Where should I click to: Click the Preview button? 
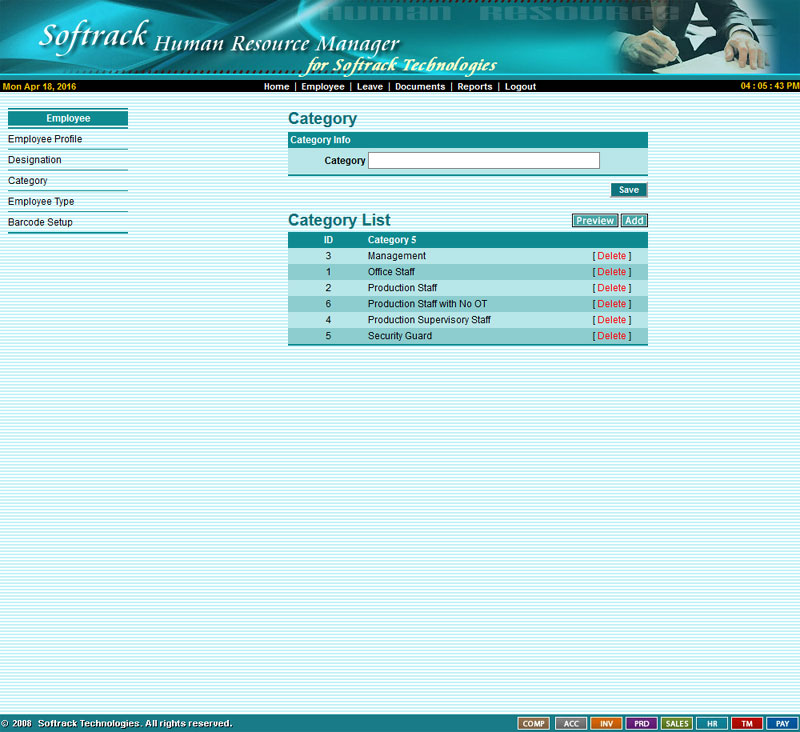pos(595,221)
